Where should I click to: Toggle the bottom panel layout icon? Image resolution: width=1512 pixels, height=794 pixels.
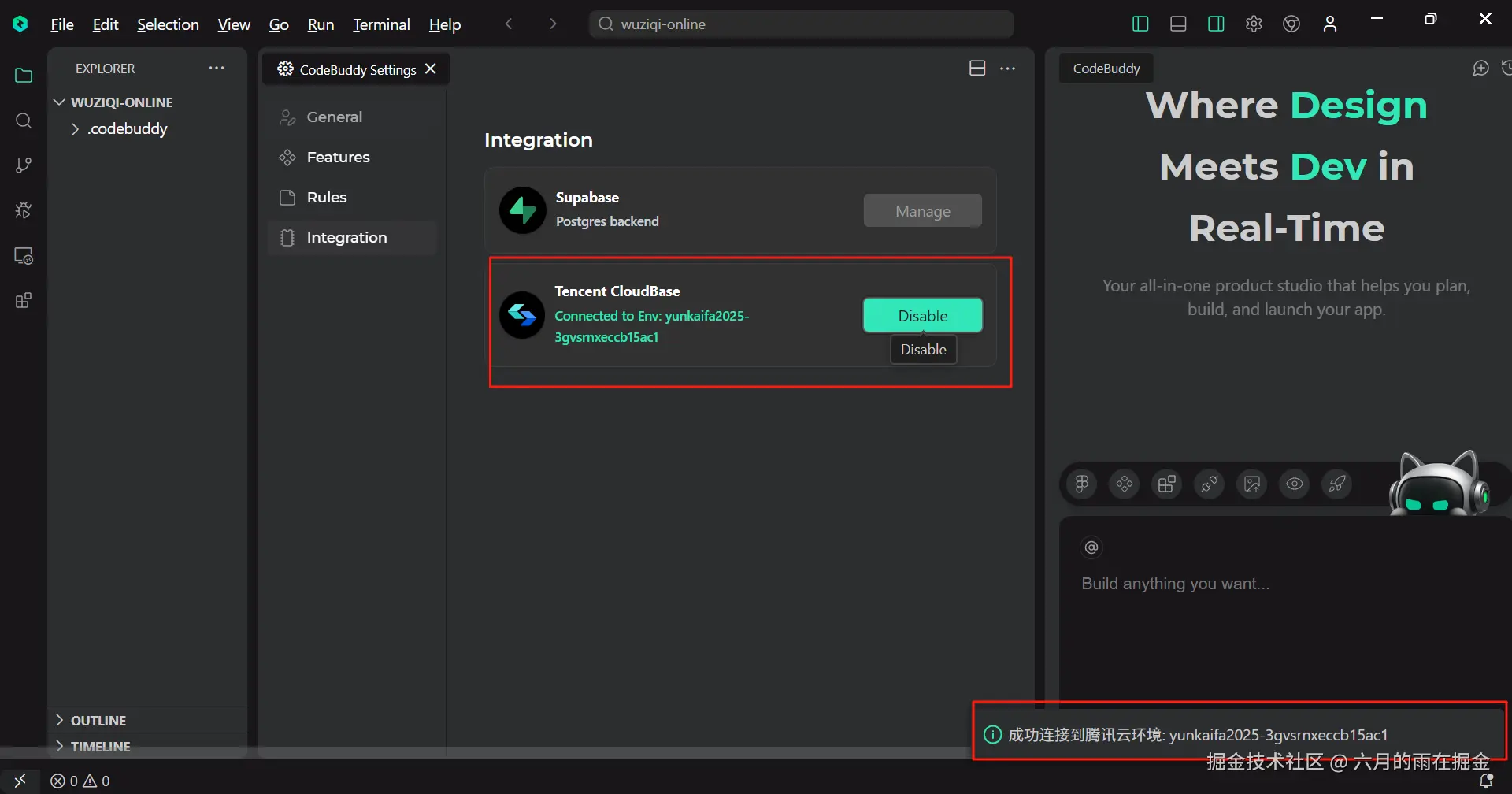tap(1178, 24)
